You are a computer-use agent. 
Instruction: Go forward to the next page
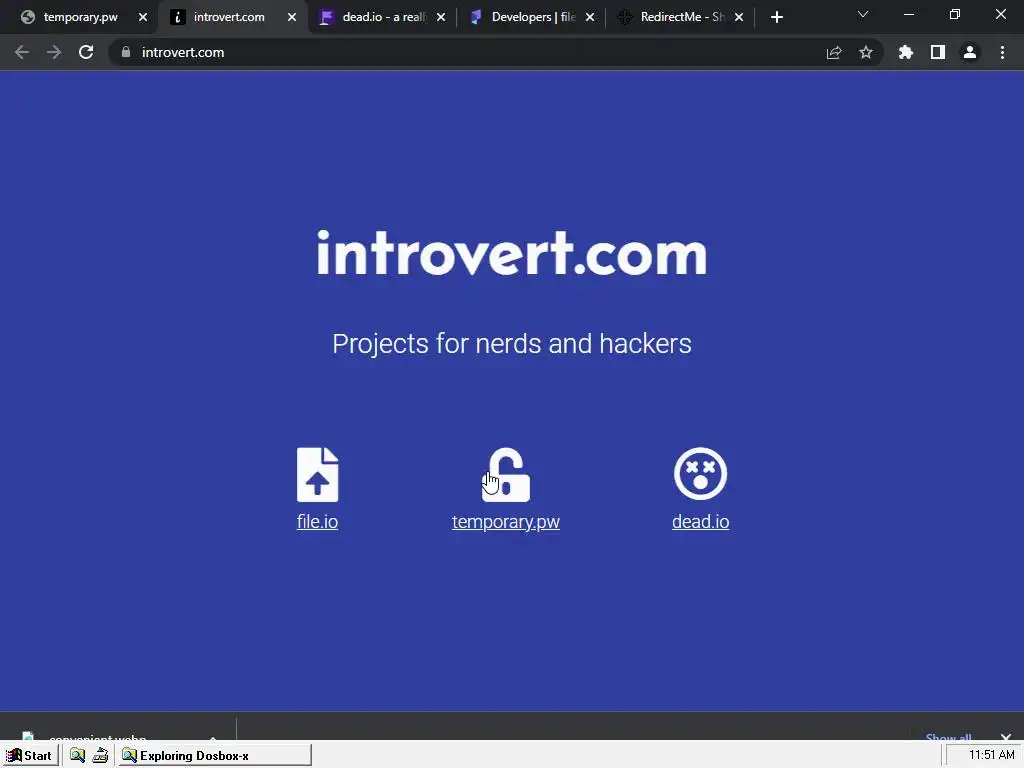click(54, 52)
